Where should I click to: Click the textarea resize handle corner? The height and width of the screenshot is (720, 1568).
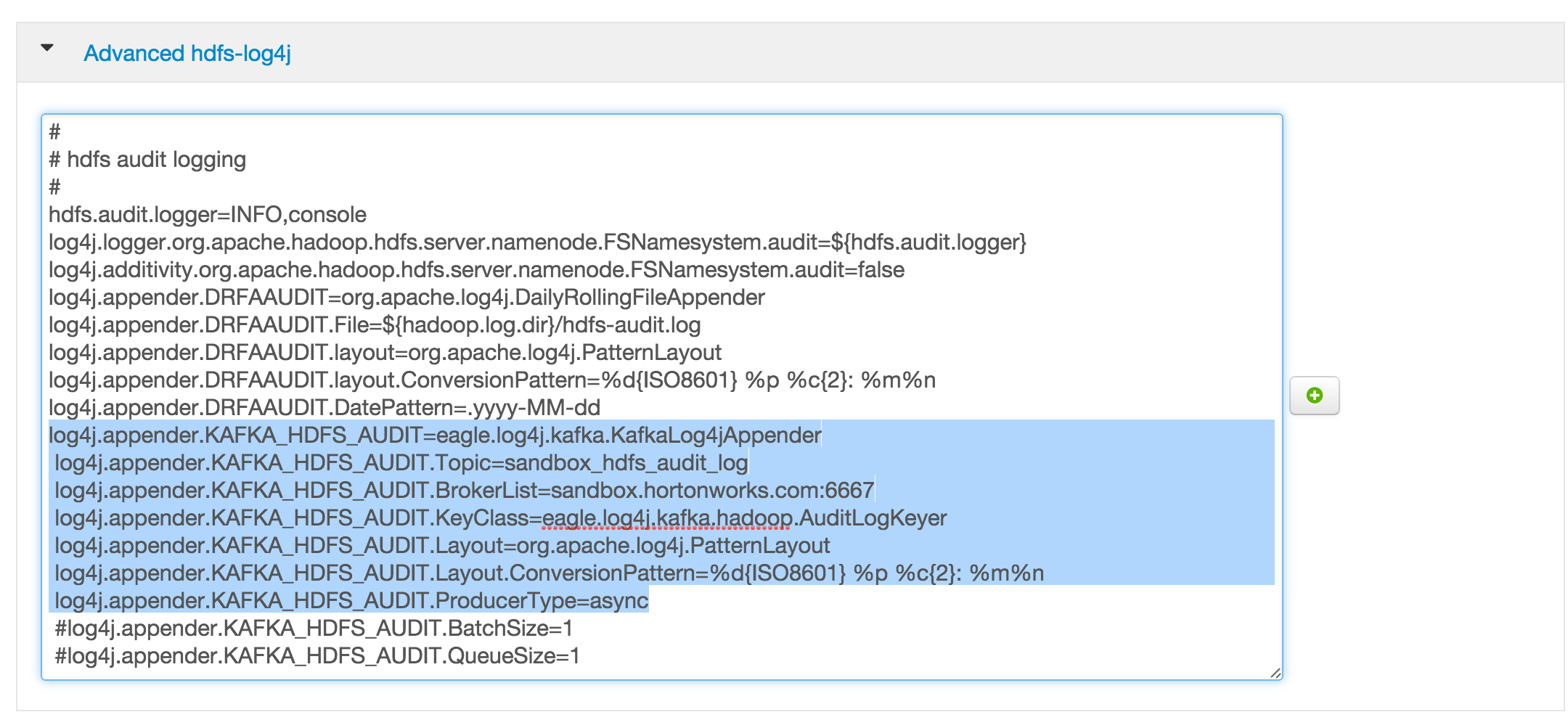coord(1275,673)
